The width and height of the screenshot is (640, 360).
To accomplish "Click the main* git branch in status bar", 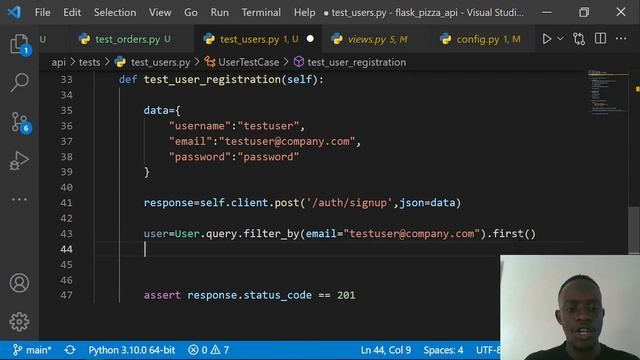I will (32, 350).
